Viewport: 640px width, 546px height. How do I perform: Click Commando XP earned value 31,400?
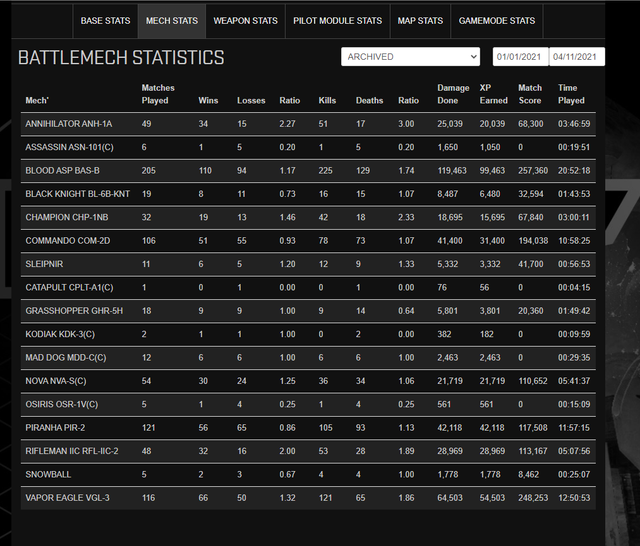coord(492,241)
